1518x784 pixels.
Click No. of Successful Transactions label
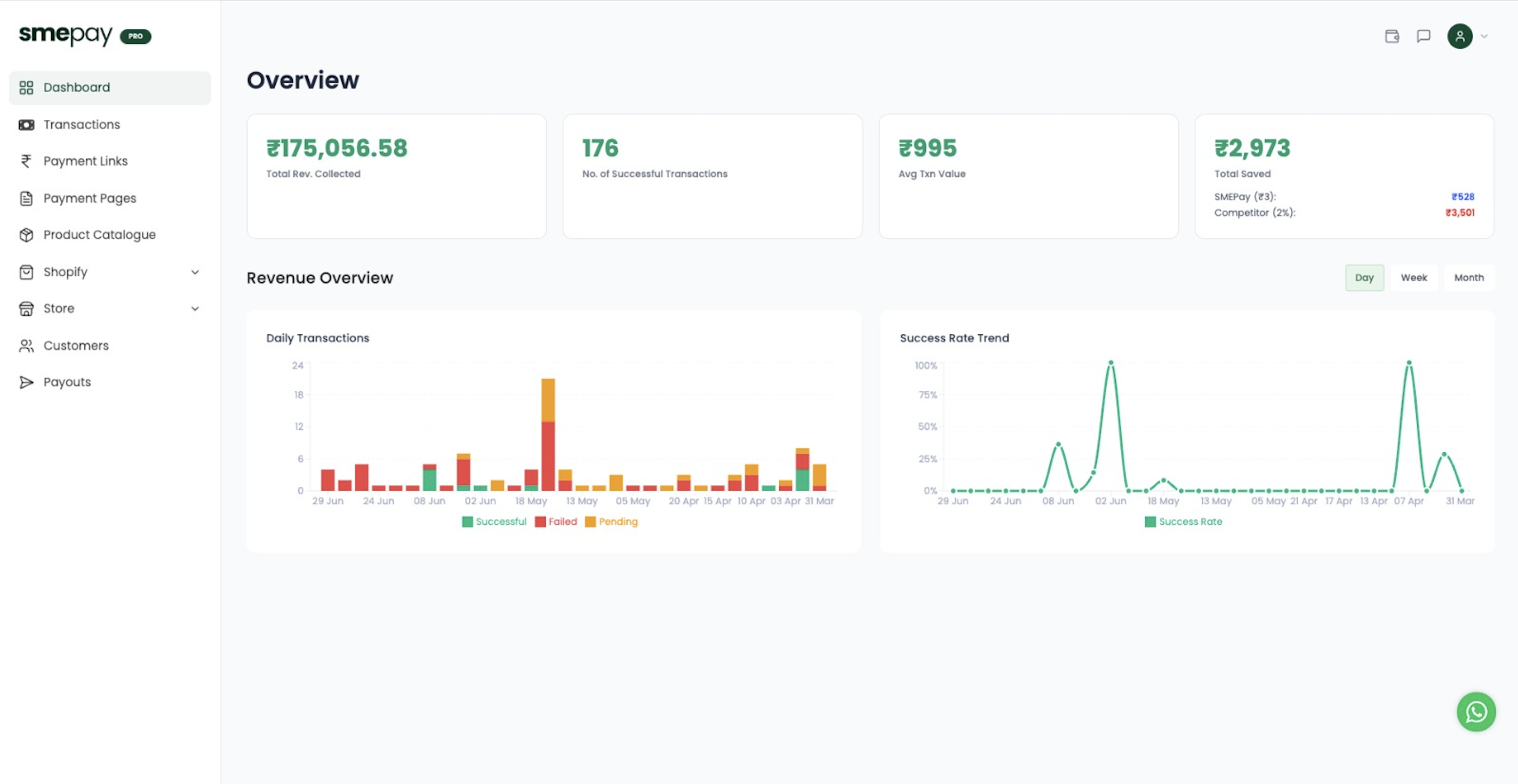(654, 174)
